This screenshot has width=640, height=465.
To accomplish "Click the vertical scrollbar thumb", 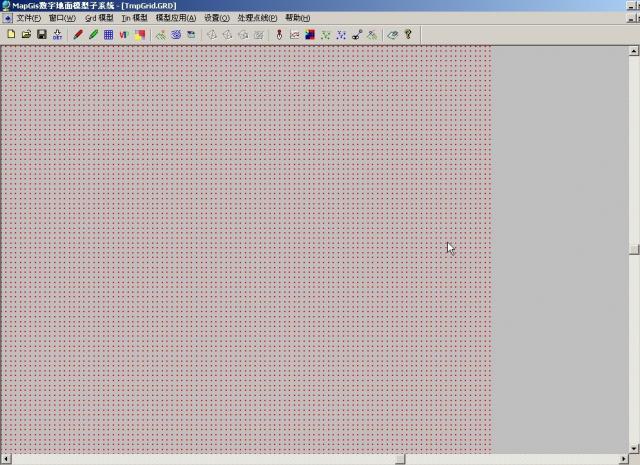I will 633,248.
